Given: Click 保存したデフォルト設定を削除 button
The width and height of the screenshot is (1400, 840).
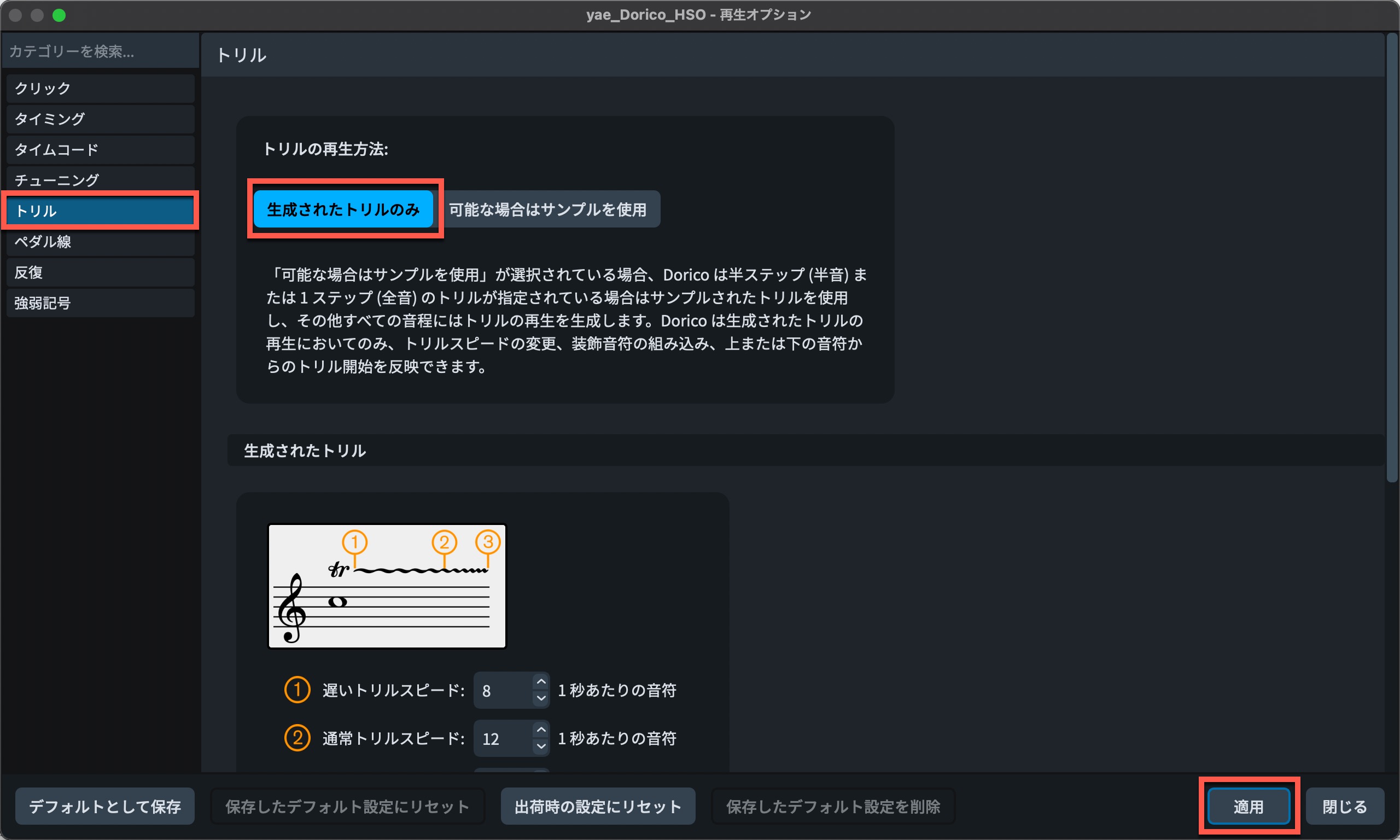Looking at the screenshot, I should click(x=833, y=806).
